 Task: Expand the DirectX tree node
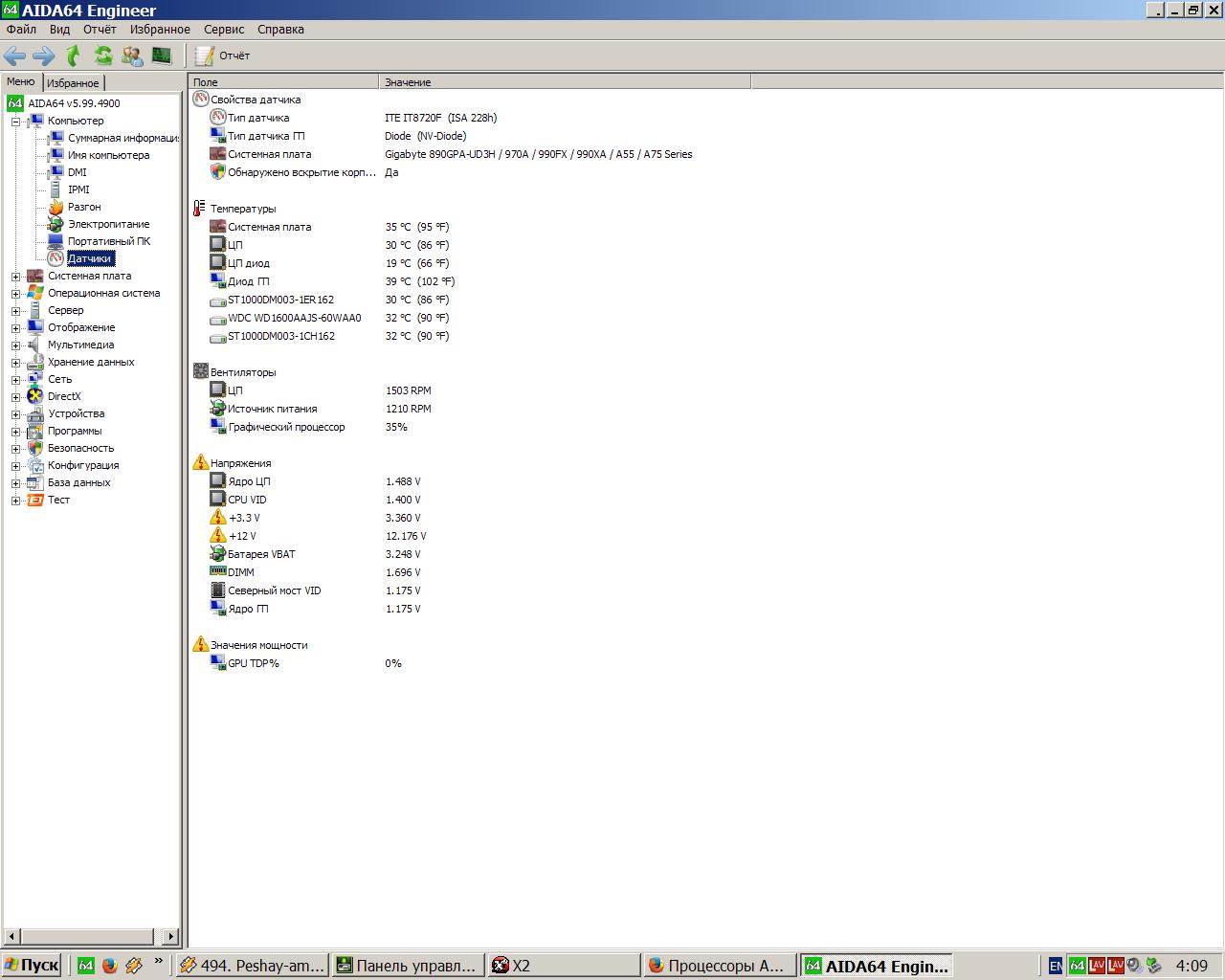[15, 397]
